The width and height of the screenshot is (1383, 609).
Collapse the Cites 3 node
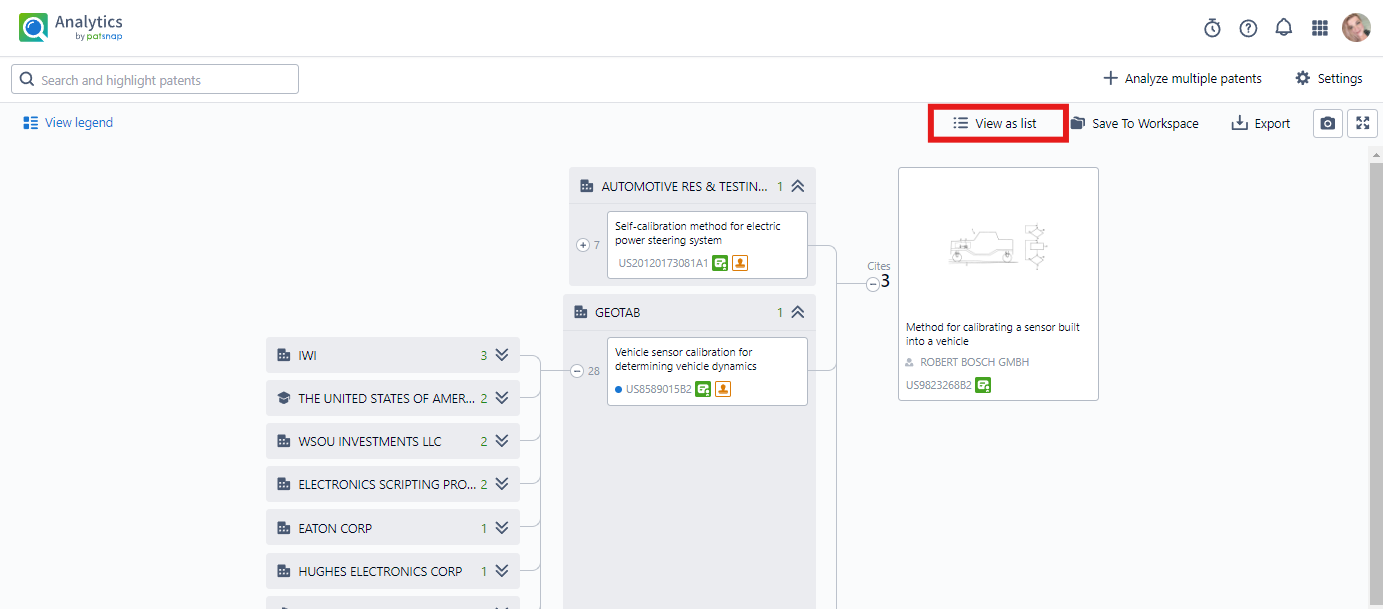coord(873,284)
